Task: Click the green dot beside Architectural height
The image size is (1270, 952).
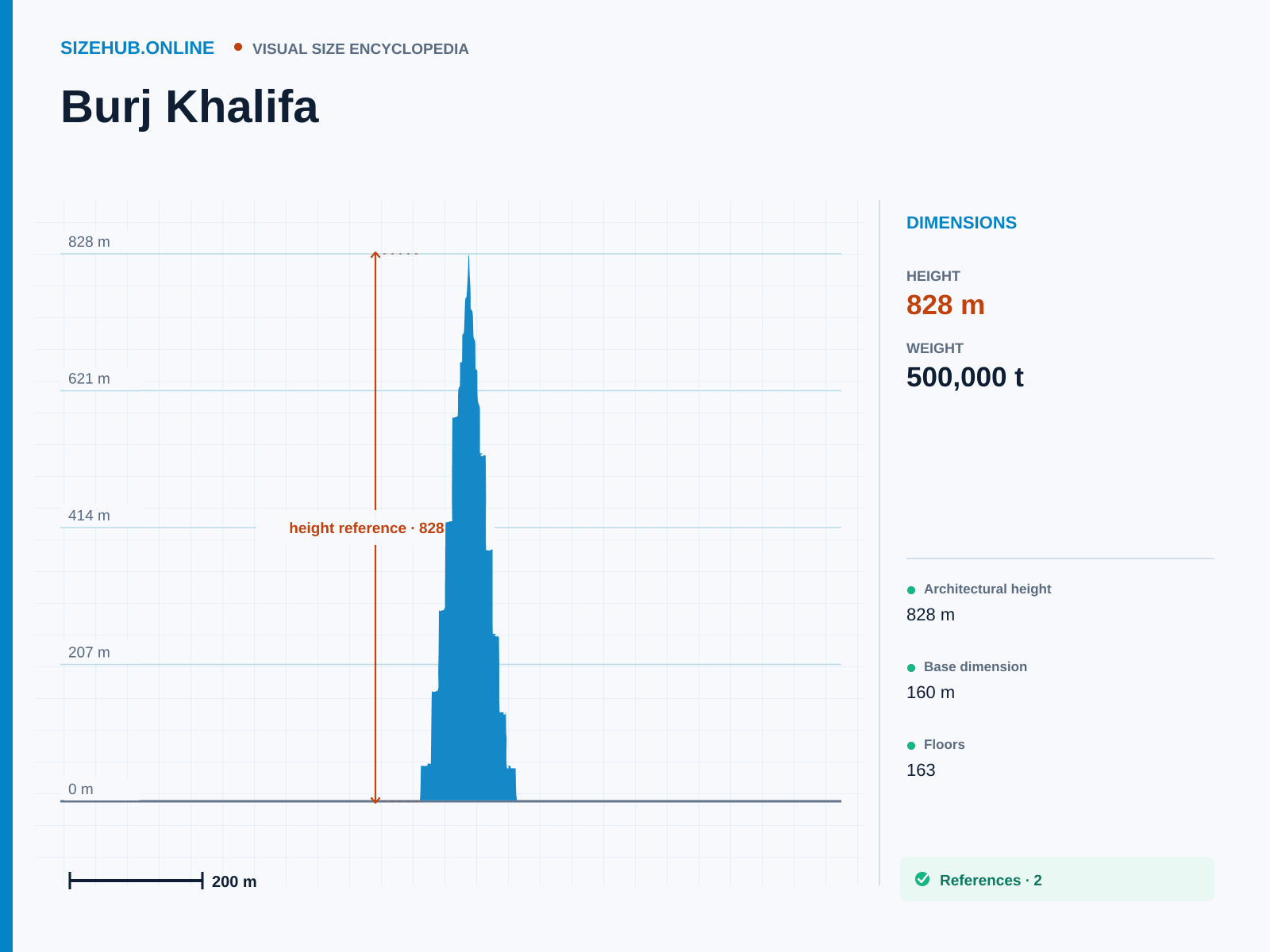Action: pyautogui.click(x=911, y=590)
